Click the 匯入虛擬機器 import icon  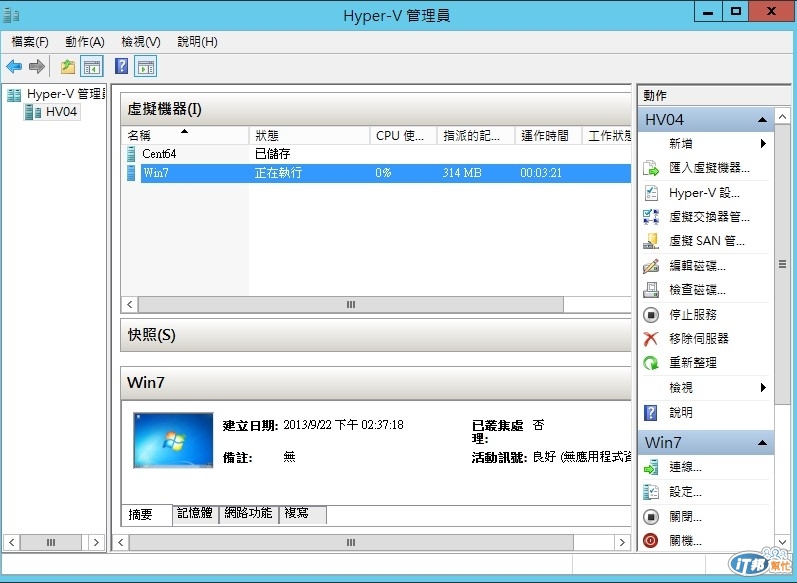tap(651, 168)
